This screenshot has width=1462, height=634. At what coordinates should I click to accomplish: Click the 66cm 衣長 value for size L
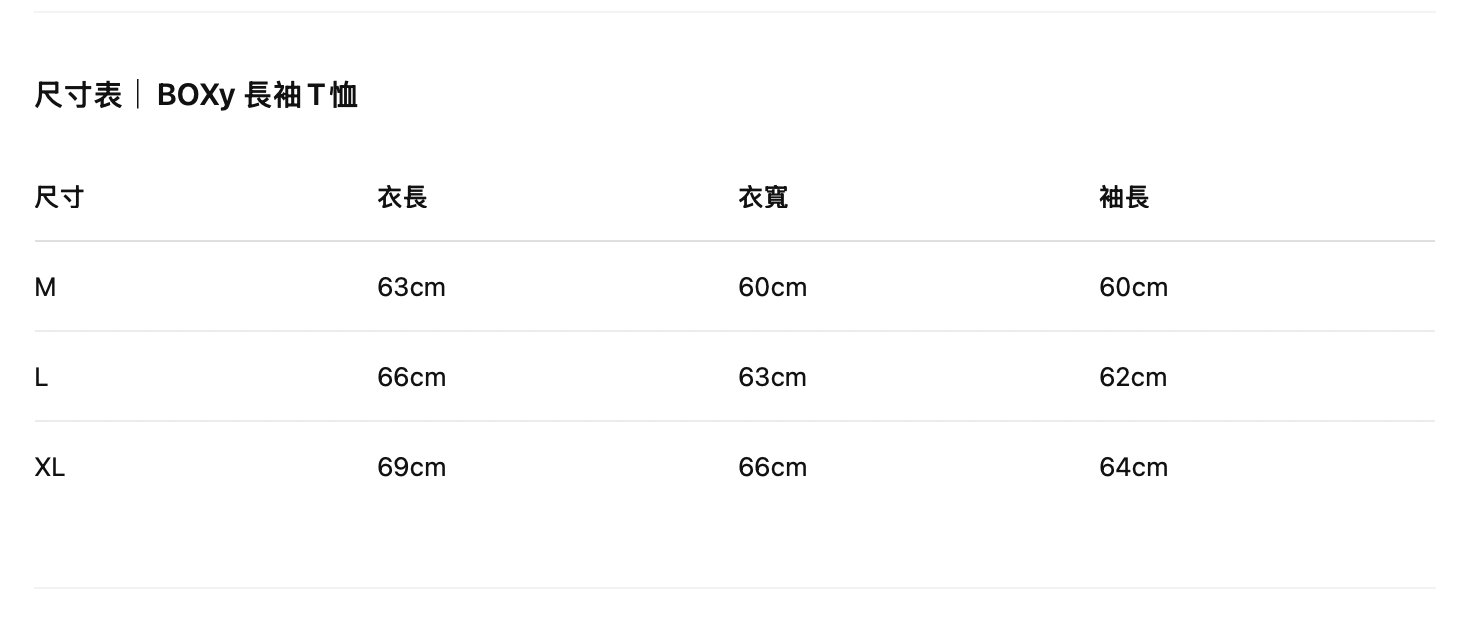click(411, 377)
